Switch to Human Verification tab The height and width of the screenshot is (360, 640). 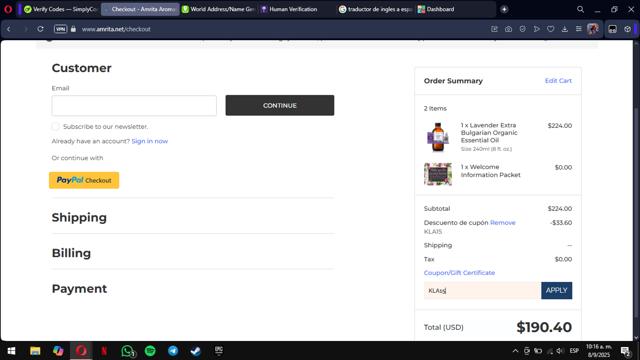point(297,9)
